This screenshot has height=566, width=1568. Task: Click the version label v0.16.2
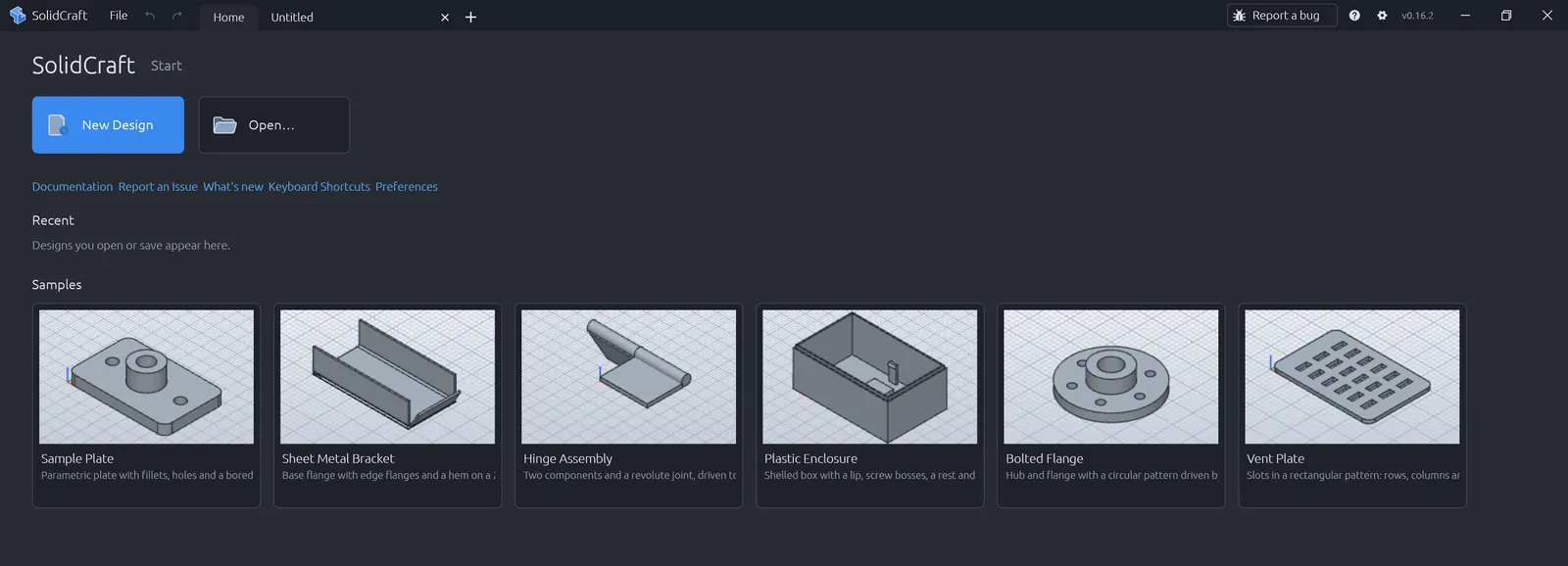click(1417, 16)
